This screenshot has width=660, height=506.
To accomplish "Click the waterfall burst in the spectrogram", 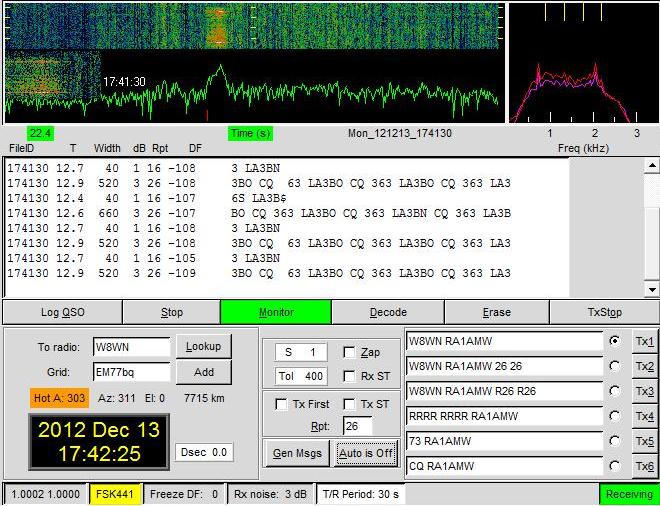I will coord(218,26).
